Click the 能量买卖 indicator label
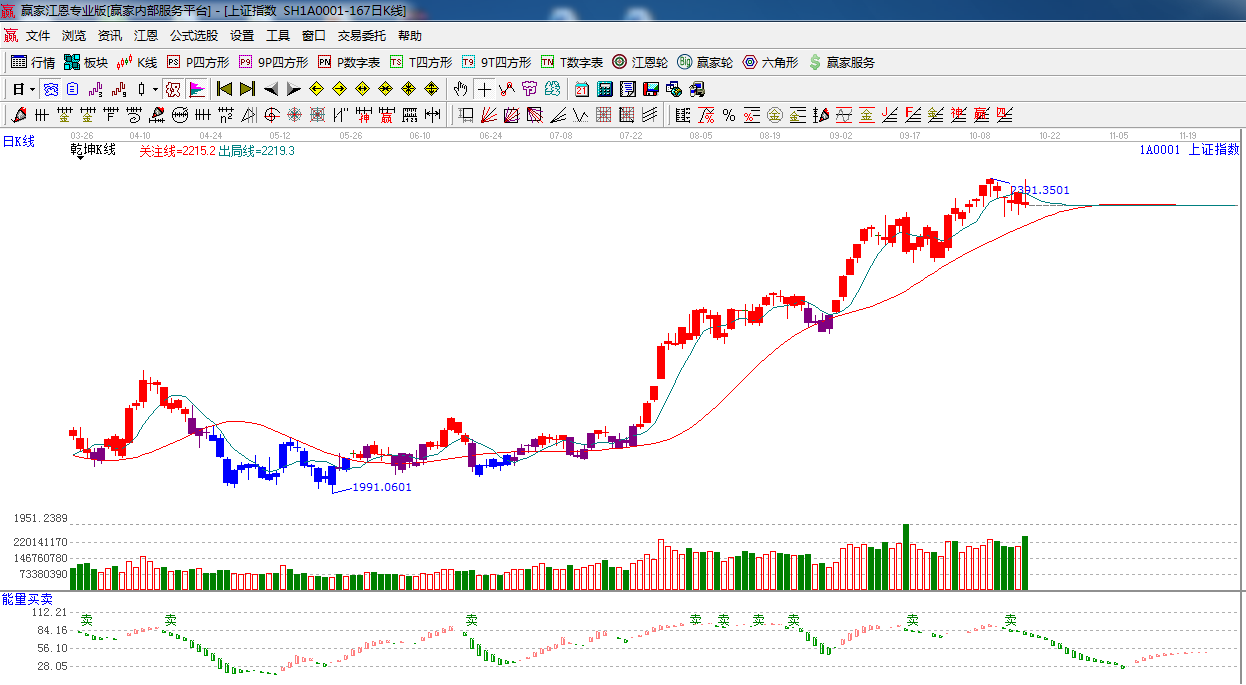This screenshot has height=685, width=1246. [28, 599]
